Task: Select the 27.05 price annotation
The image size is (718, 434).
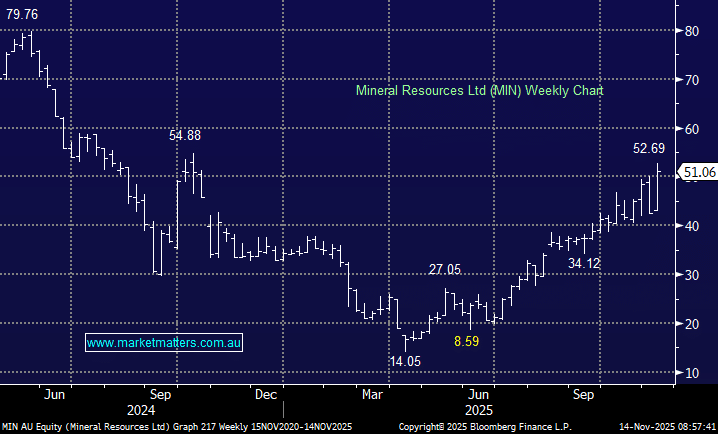Action: pyautogui.click(x=445, y=270)
